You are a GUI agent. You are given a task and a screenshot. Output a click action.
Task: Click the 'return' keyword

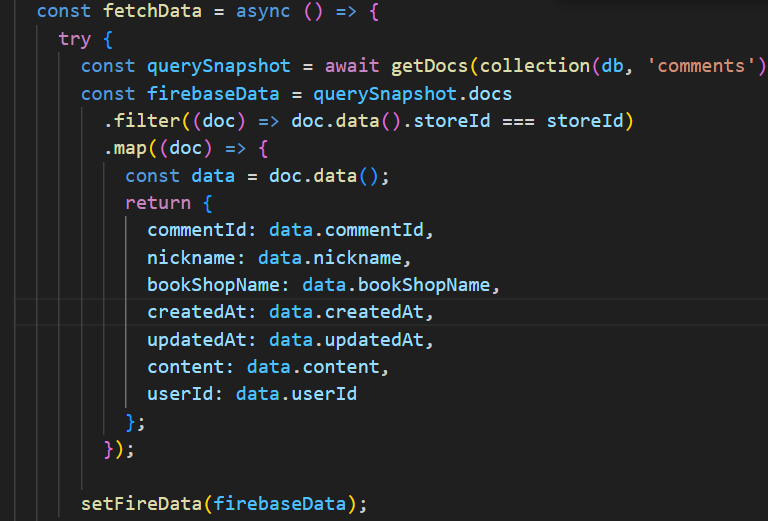tap(158, 203)
